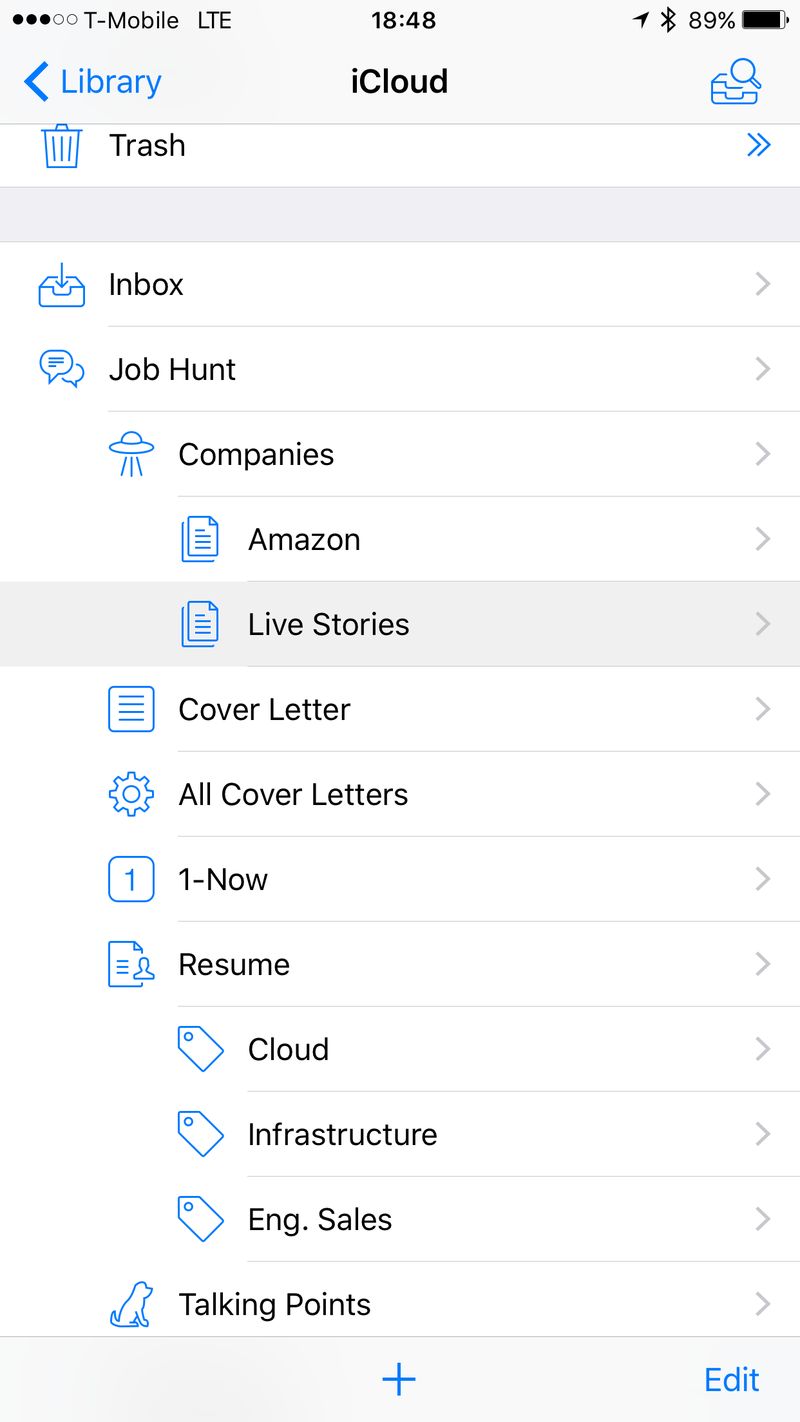Tap the Inbox tray icon
This screenshot has height=1422, width=800.
pyautogui.click(x=61, y=285)
